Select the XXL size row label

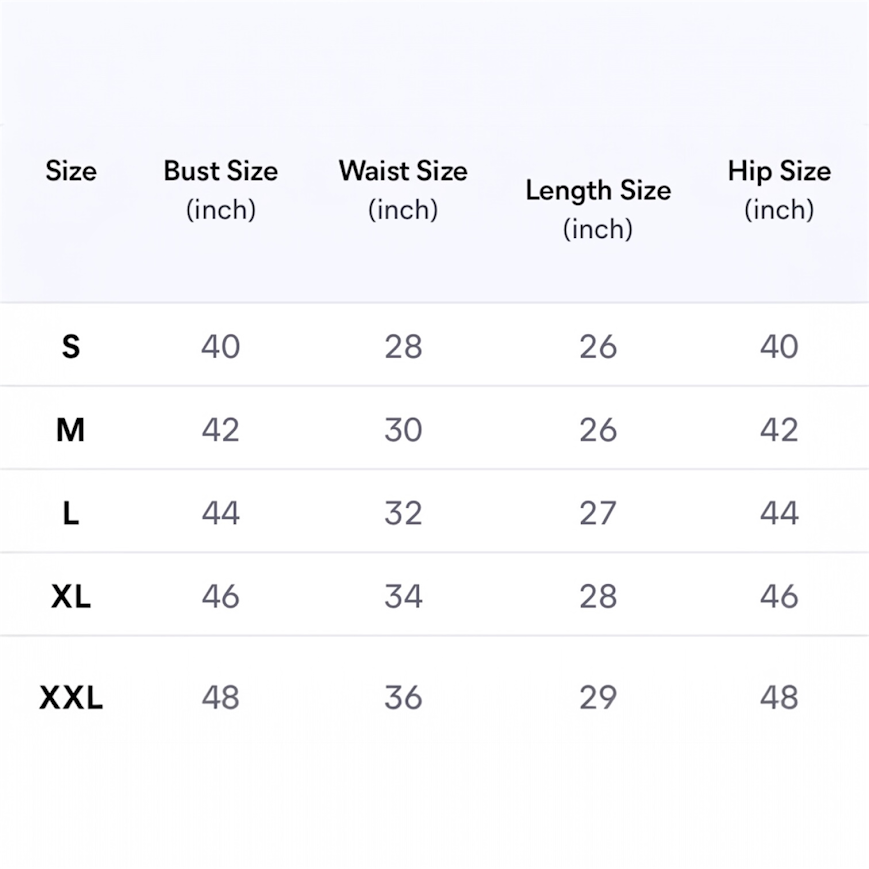click(71, 697)
